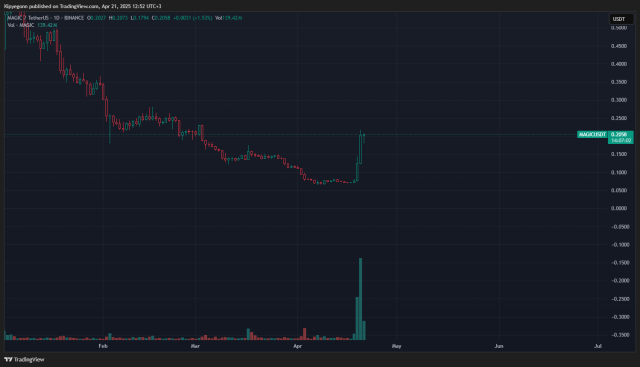Image resolution: width=640 pixels, height=367 pixels.
Task: Click the BINANCE exchange name in legend
Action: (74, 18)
